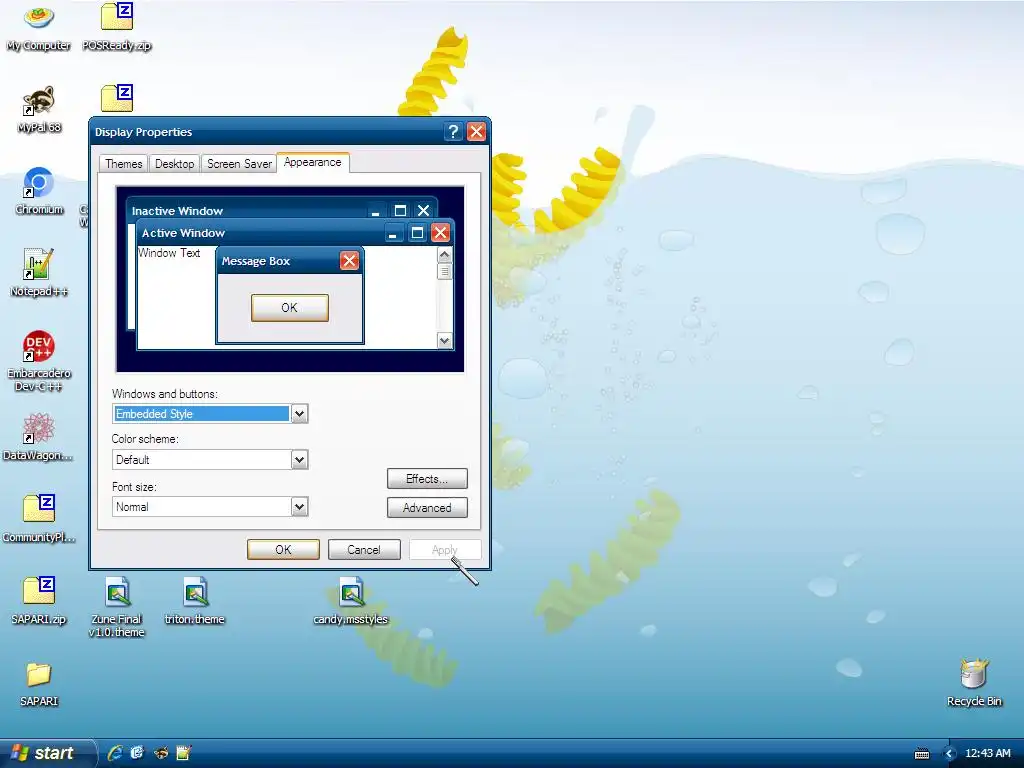Open the SAPARI folder on desktop
The image size is (1024, 768).
click(x=39, y=684)
